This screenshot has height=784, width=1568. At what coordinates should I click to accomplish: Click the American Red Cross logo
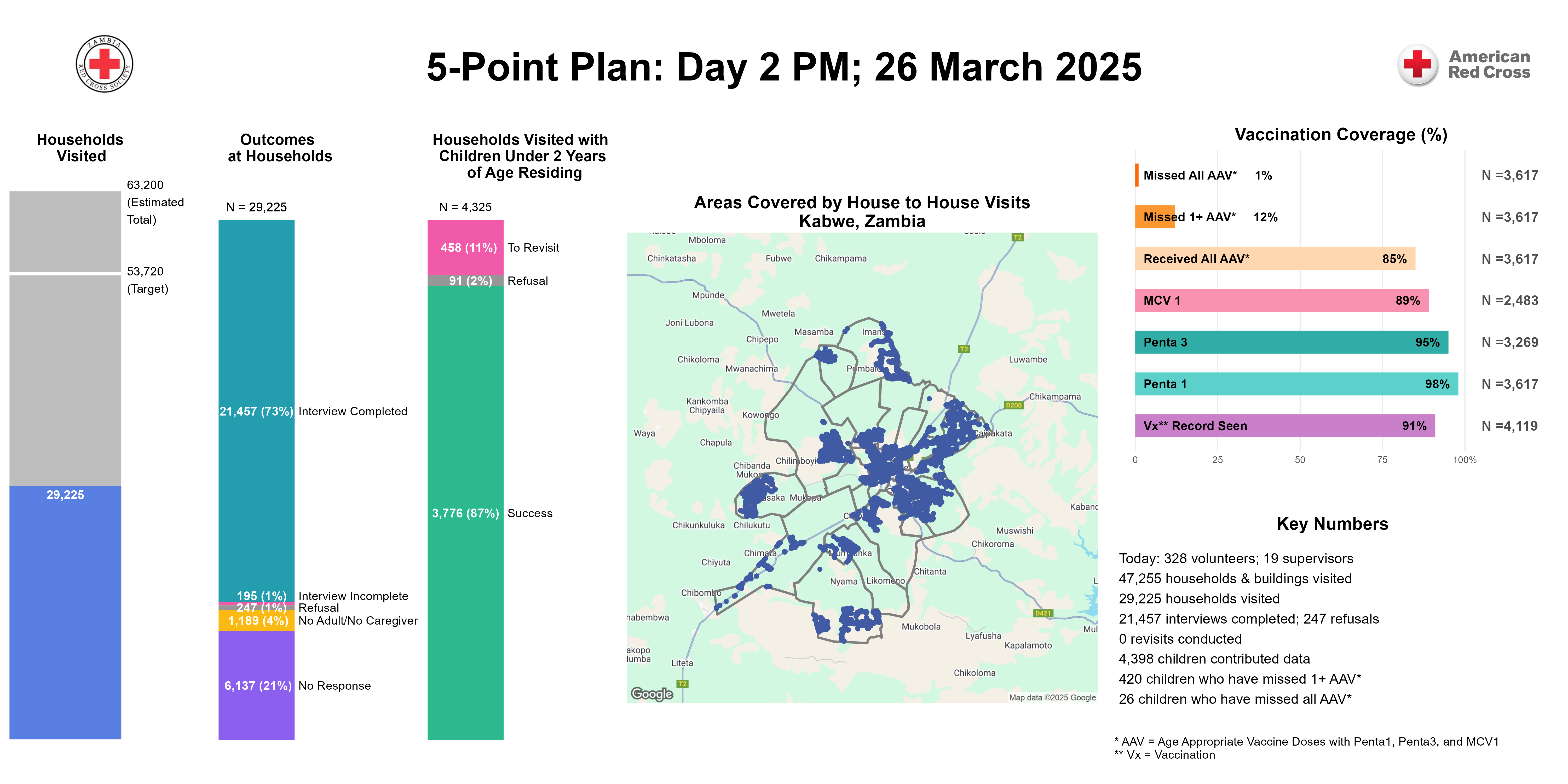[x=1464, y=65]
